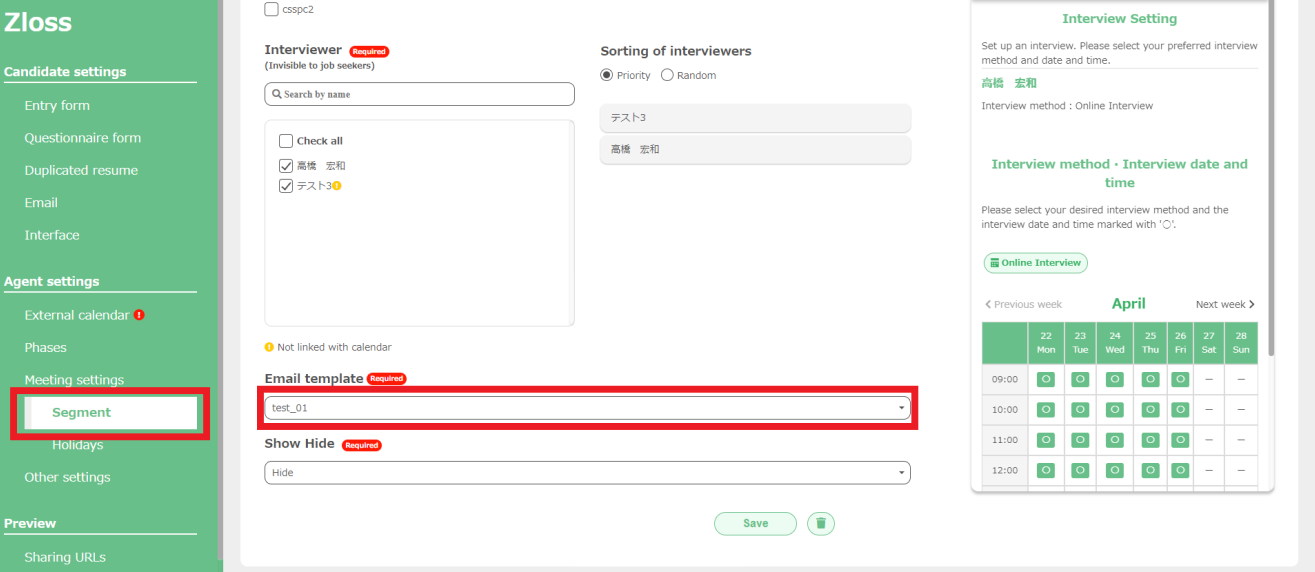Open the Email template dropdown

click(x=587, y=408)
